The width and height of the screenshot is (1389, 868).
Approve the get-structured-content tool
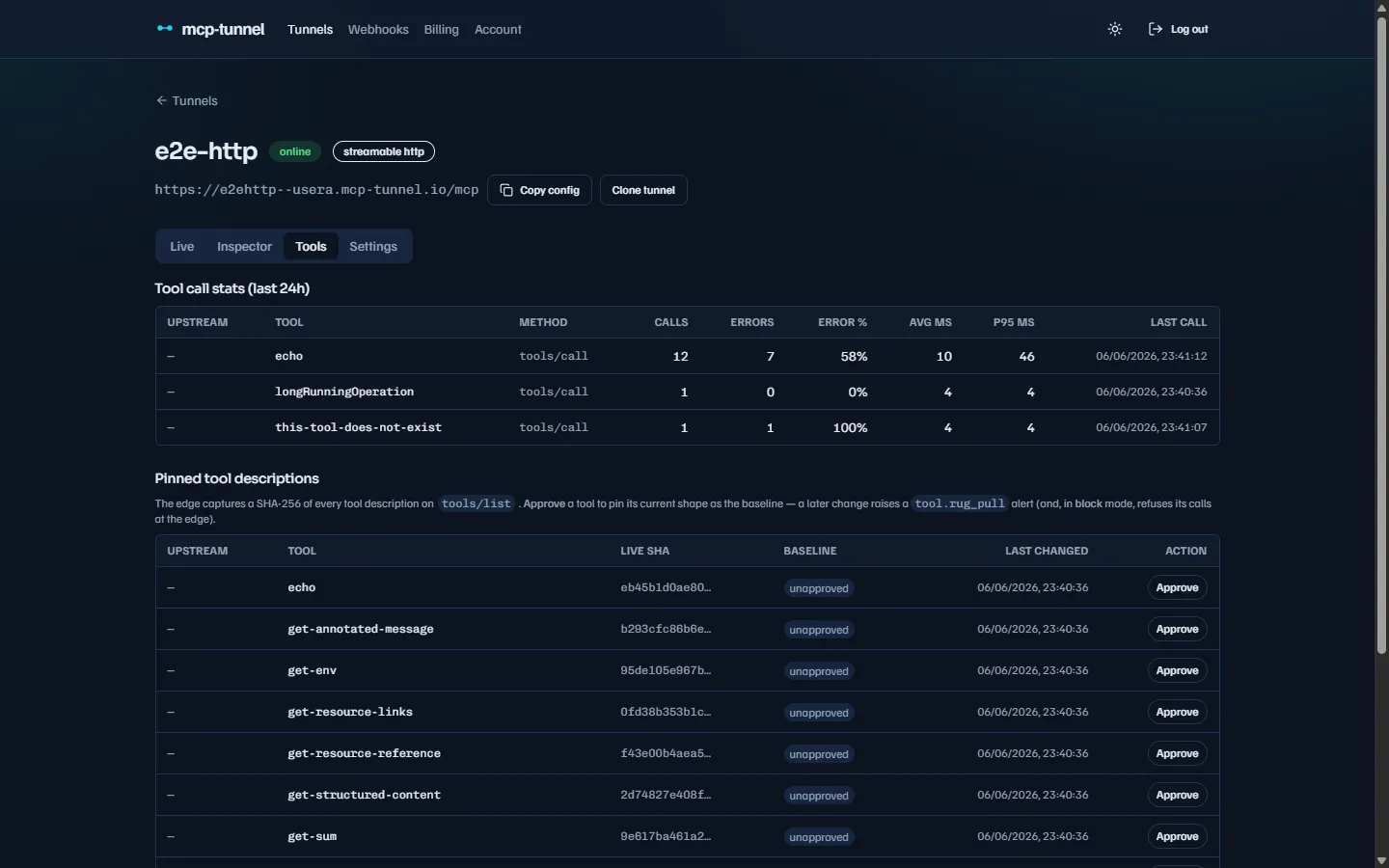[1178, 795]
